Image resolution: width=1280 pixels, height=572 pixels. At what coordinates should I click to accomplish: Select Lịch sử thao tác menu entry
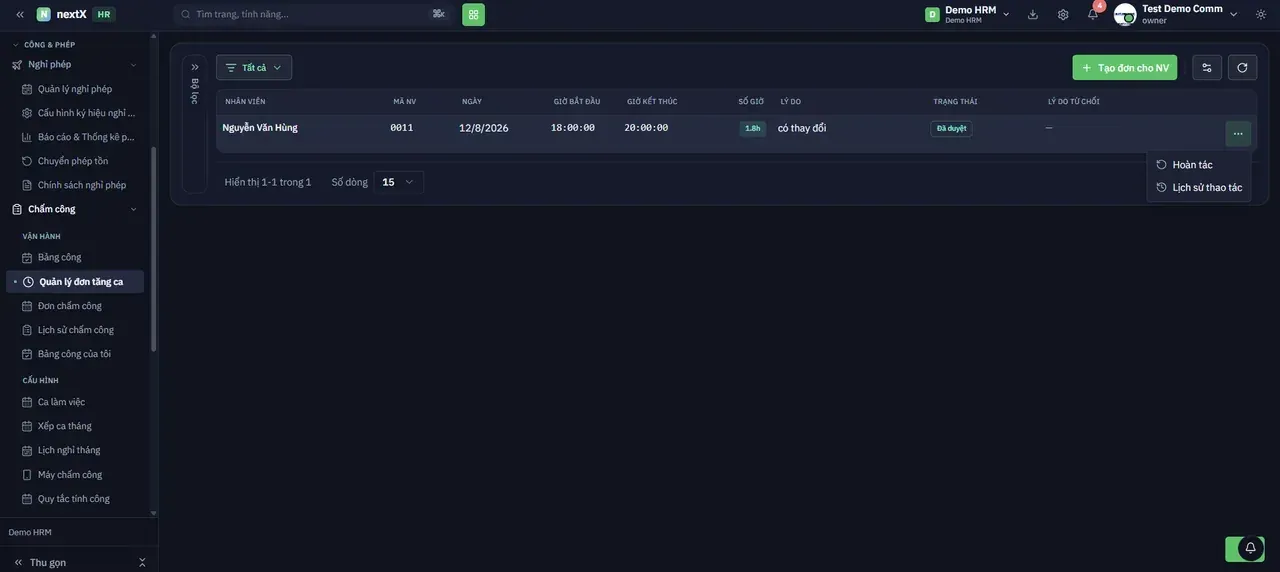pos(1199,187)
